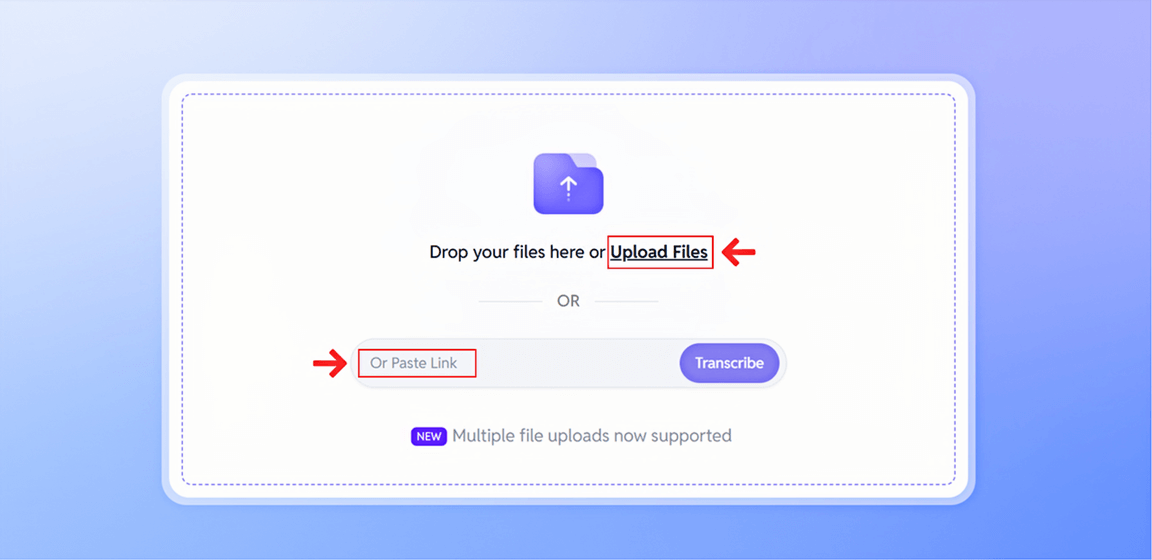Open the Upload Files link
Screen dimensions: 1152x560
659,252
